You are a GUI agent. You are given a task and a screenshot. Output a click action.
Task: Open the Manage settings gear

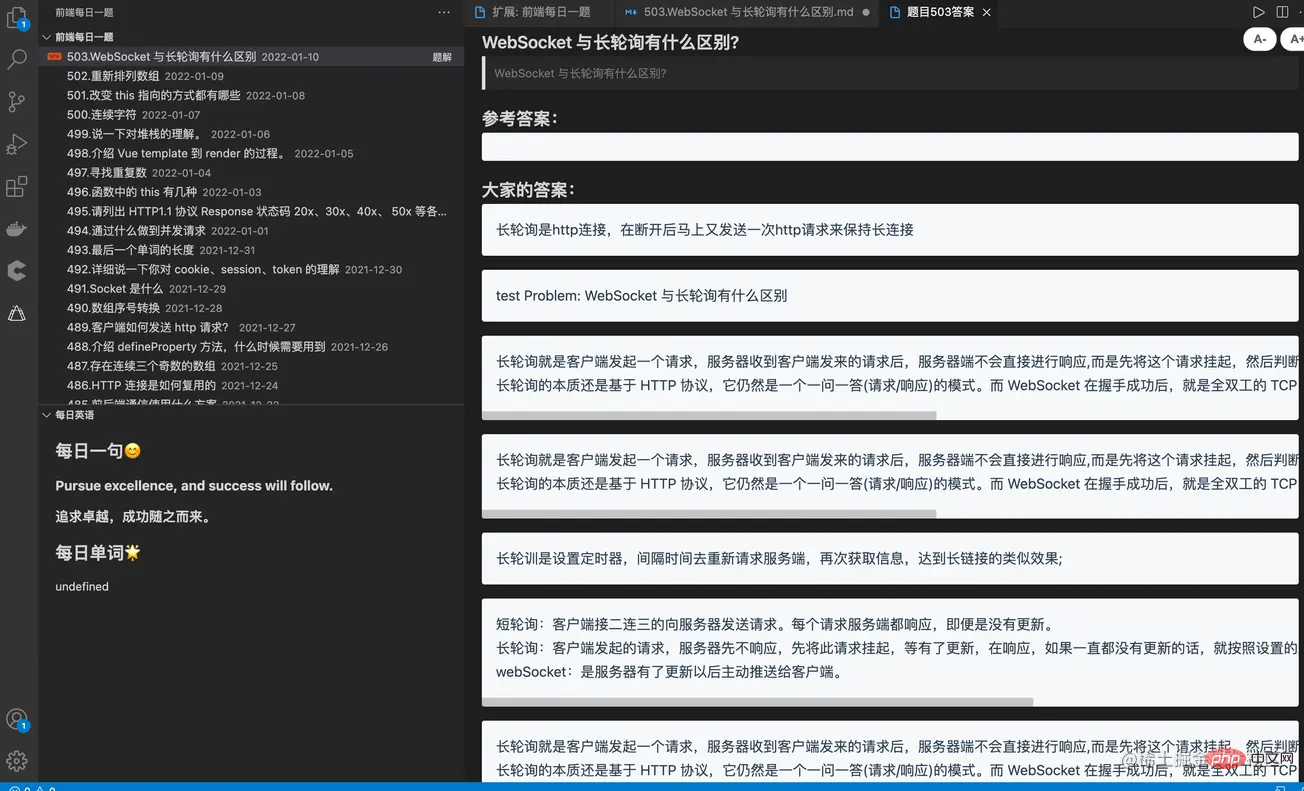pyautogui.click(x=18, y=761)
